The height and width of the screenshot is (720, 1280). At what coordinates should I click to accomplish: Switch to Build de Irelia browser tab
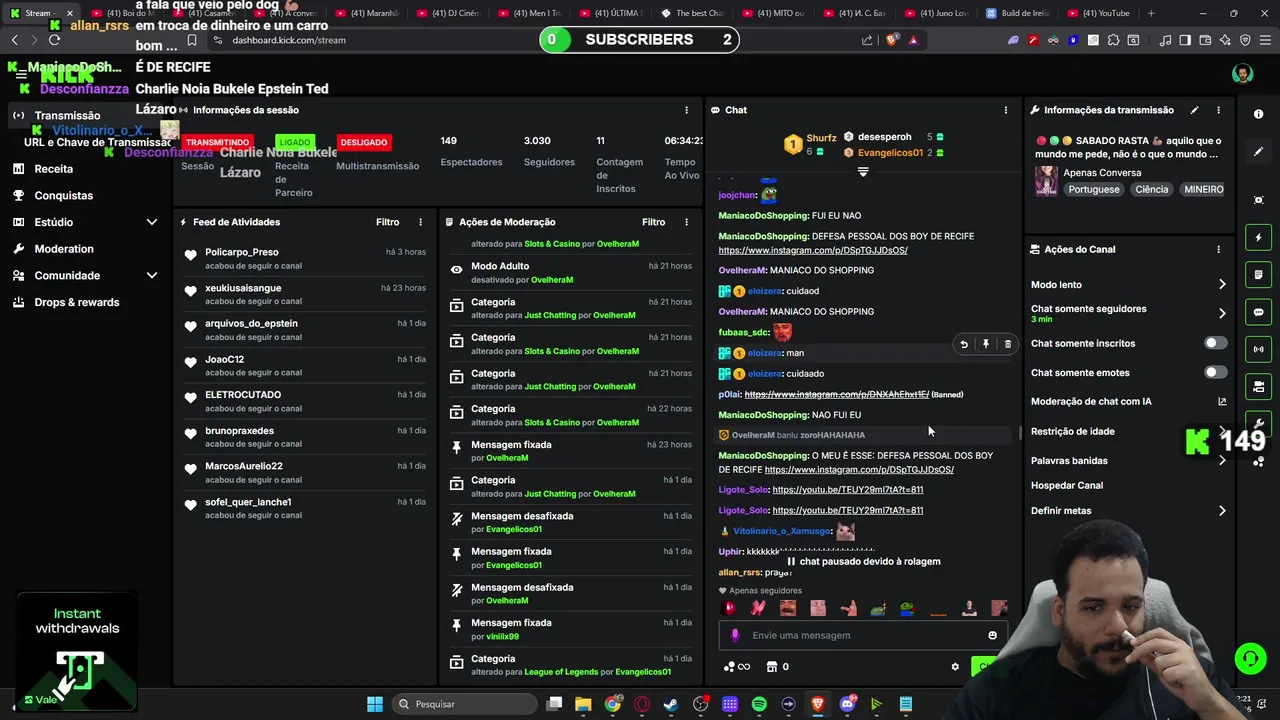coord(1016,13)
